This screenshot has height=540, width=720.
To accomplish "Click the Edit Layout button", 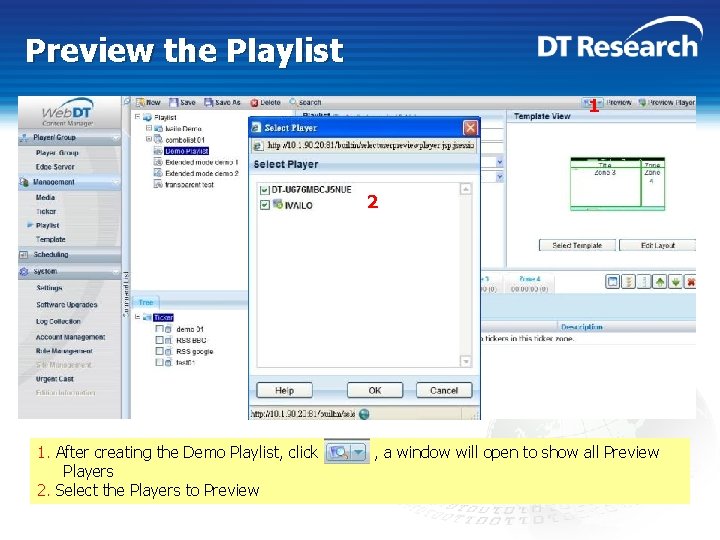I will (x=657, y=245).
